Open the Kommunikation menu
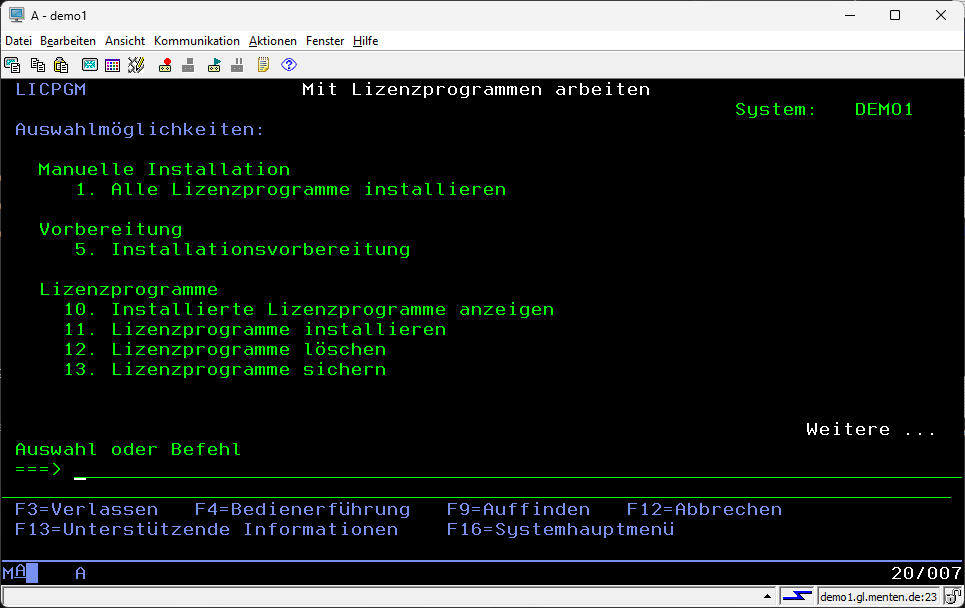The width and height of the screenshot is (965, 608). pos(196,41)
